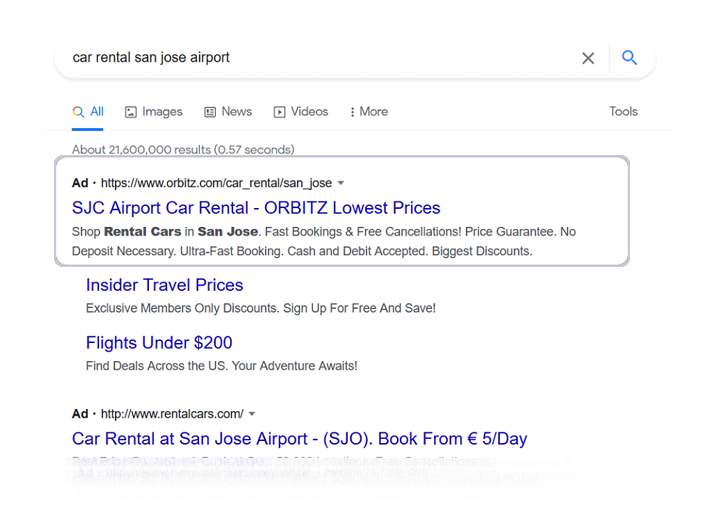Open Car Rental at San Jose Airport link
Image resolution: width=716 pixels, height=512 pixels.
coord(299,439)
